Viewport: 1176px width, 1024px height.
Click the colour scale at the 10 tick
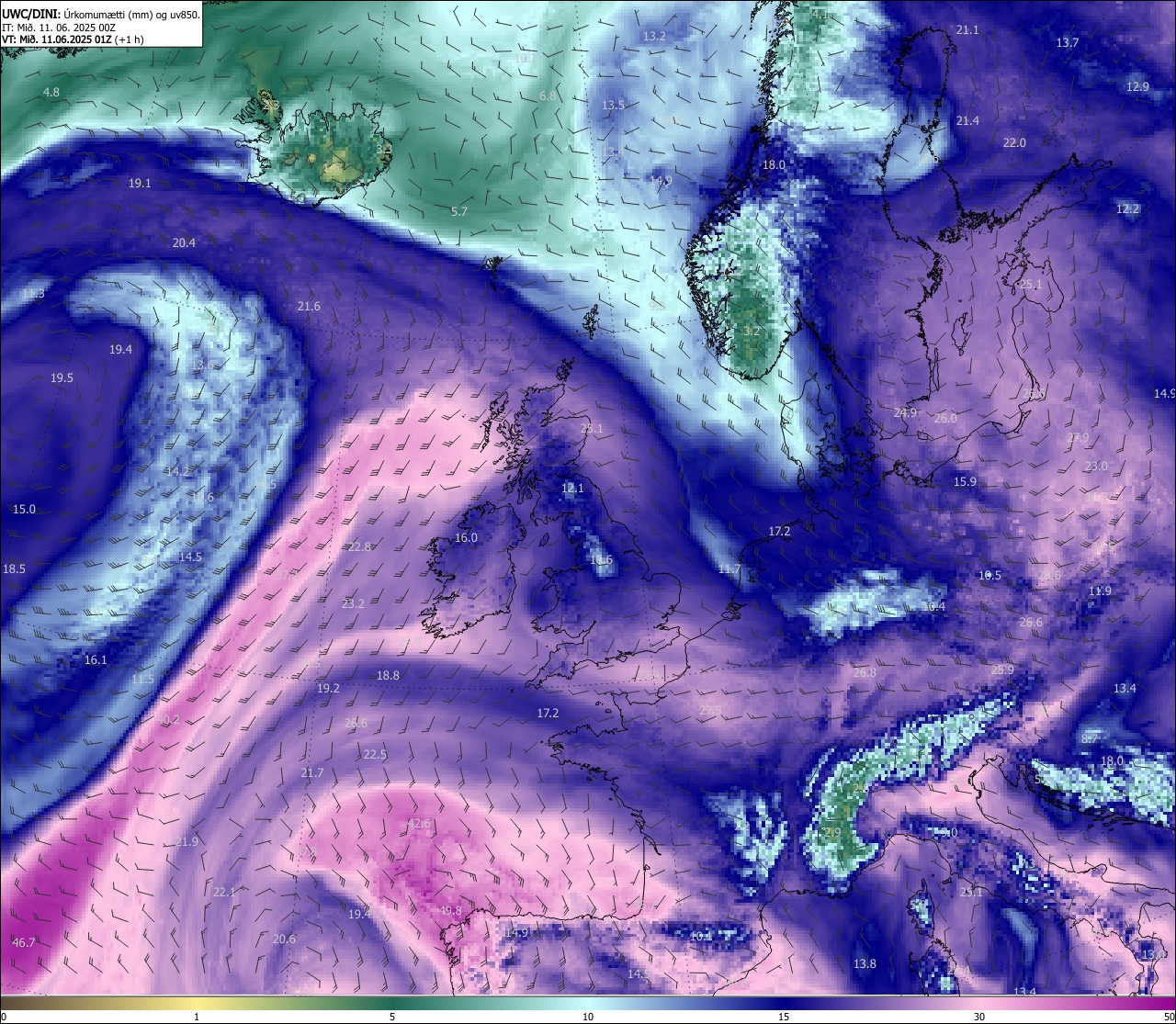(x=588, y=1017)
